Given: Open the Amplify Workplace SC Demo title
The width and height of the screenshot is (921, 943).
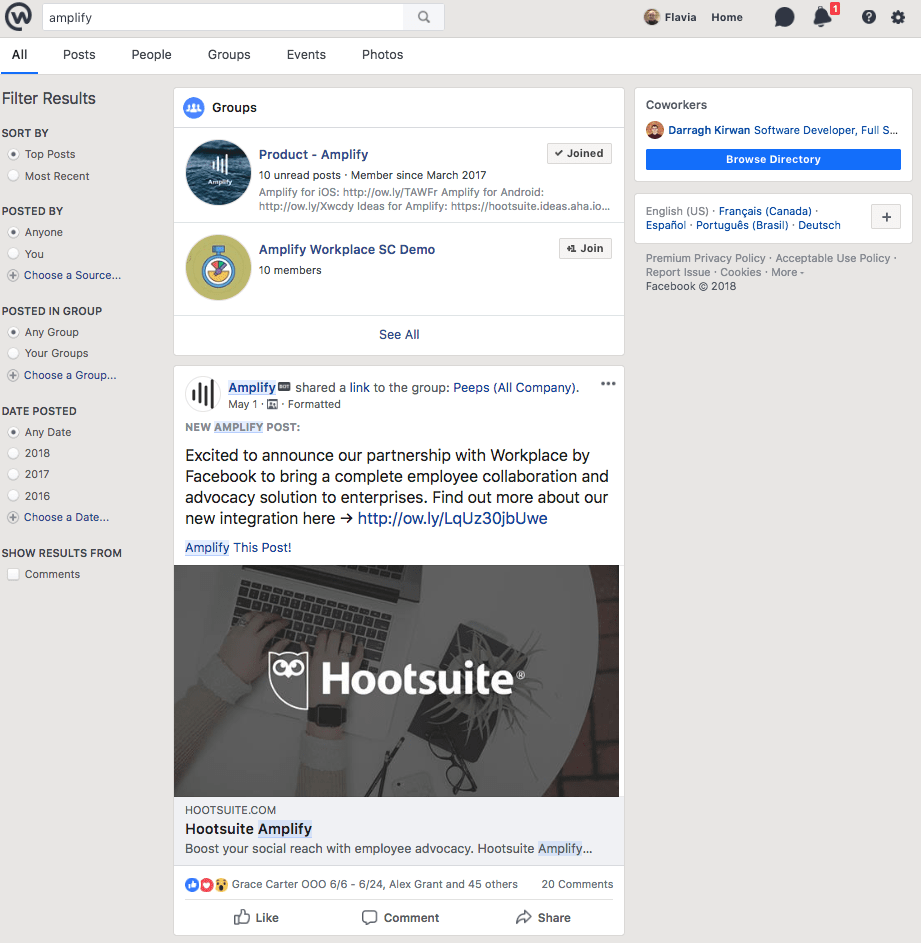Looking at the screenshot, I should coord(347,250).
